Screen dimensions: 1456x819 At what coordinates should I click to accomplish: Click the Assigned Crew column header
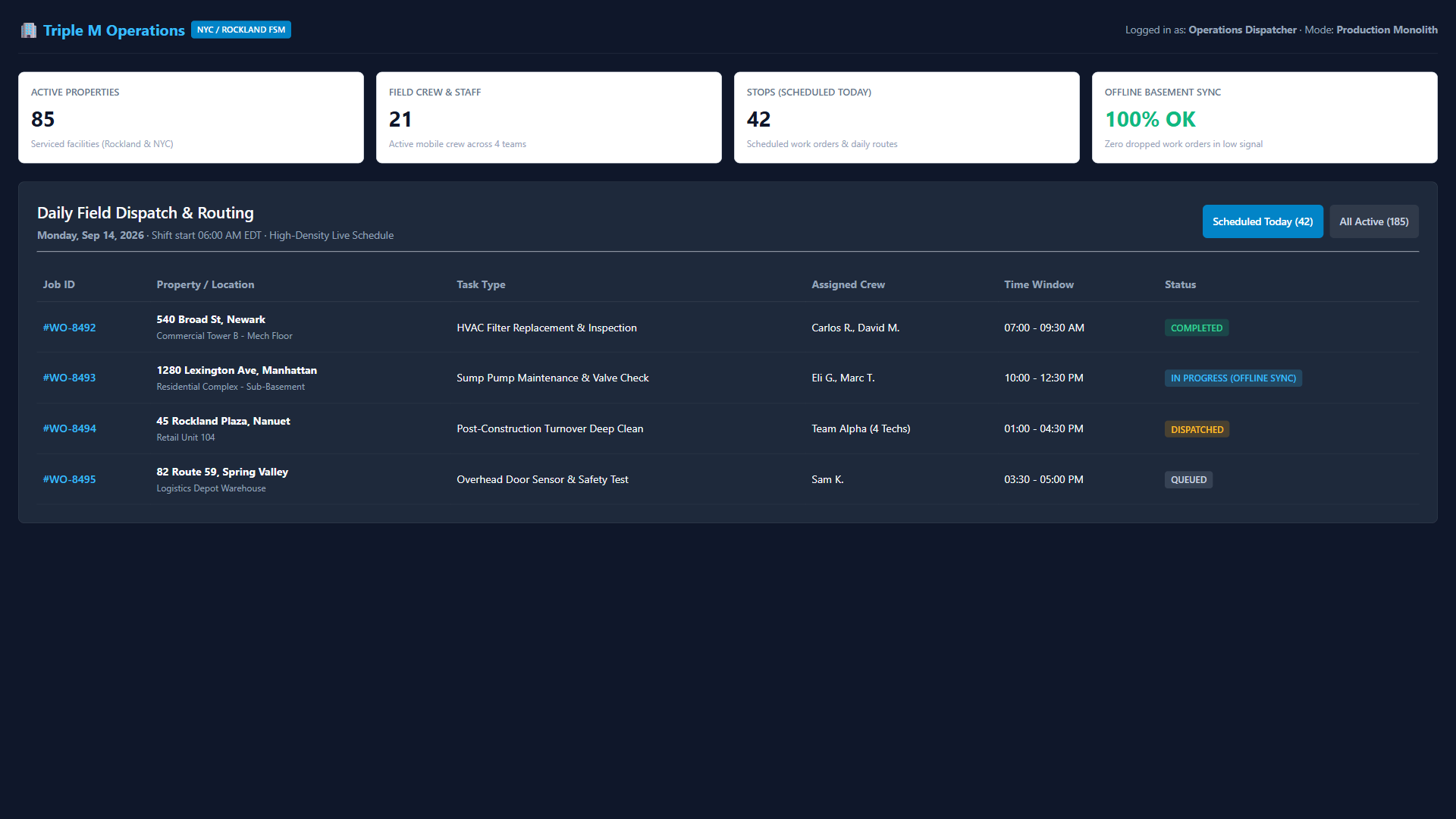848,284
